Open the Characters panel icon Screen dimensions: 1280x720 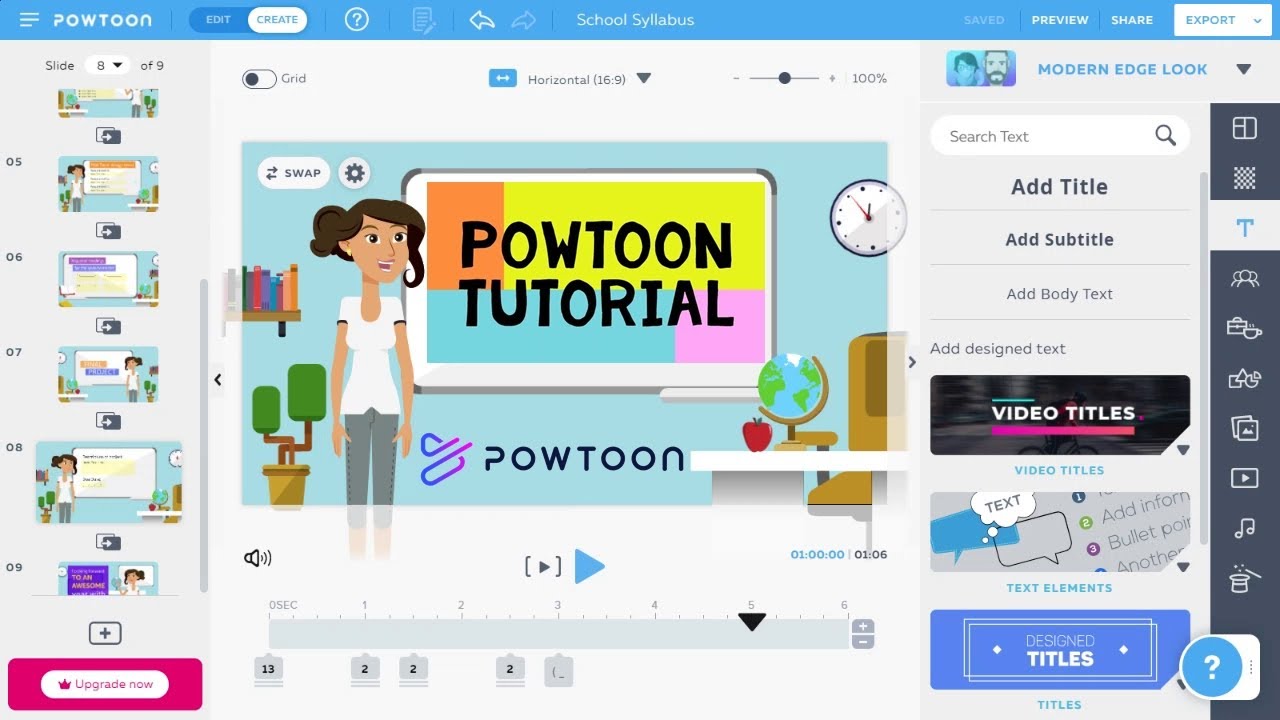click(1244, 278)
